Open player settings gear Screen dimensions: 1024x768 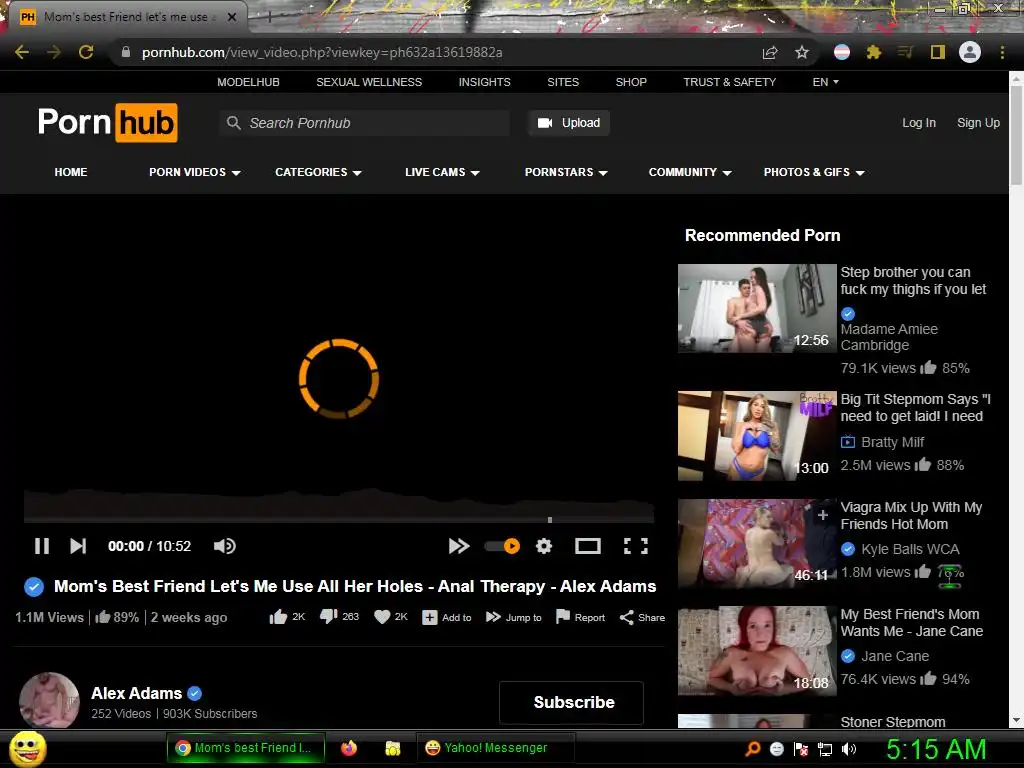click(x=544, y=546)
